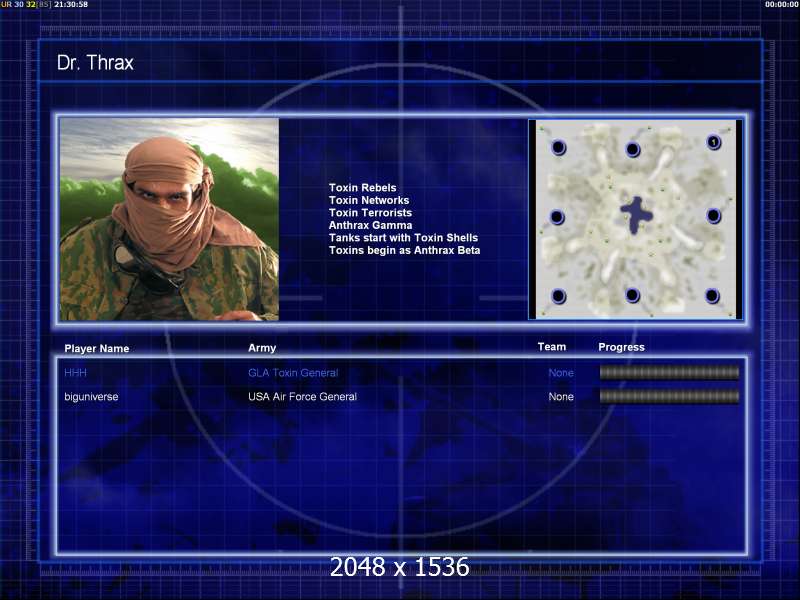Click the Progress column header
Image resolution: width=800 pixels, height=600 pixels.
pos(621,347)
